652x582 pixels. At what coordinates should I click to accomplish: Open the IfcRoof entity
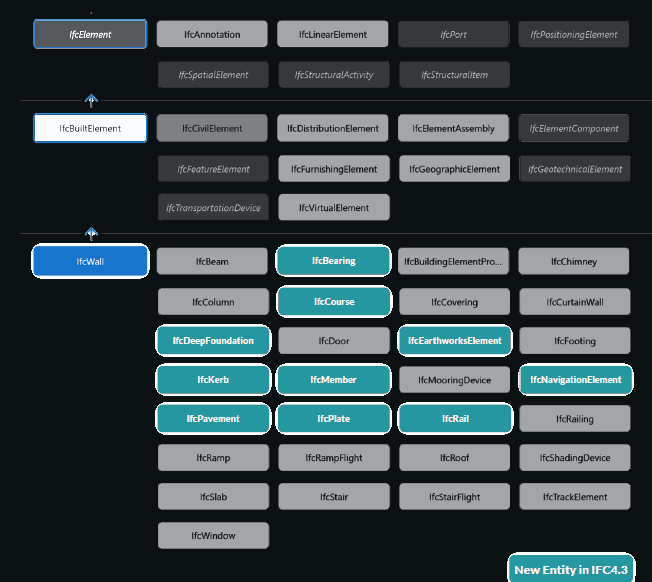[x=454, y=457]
